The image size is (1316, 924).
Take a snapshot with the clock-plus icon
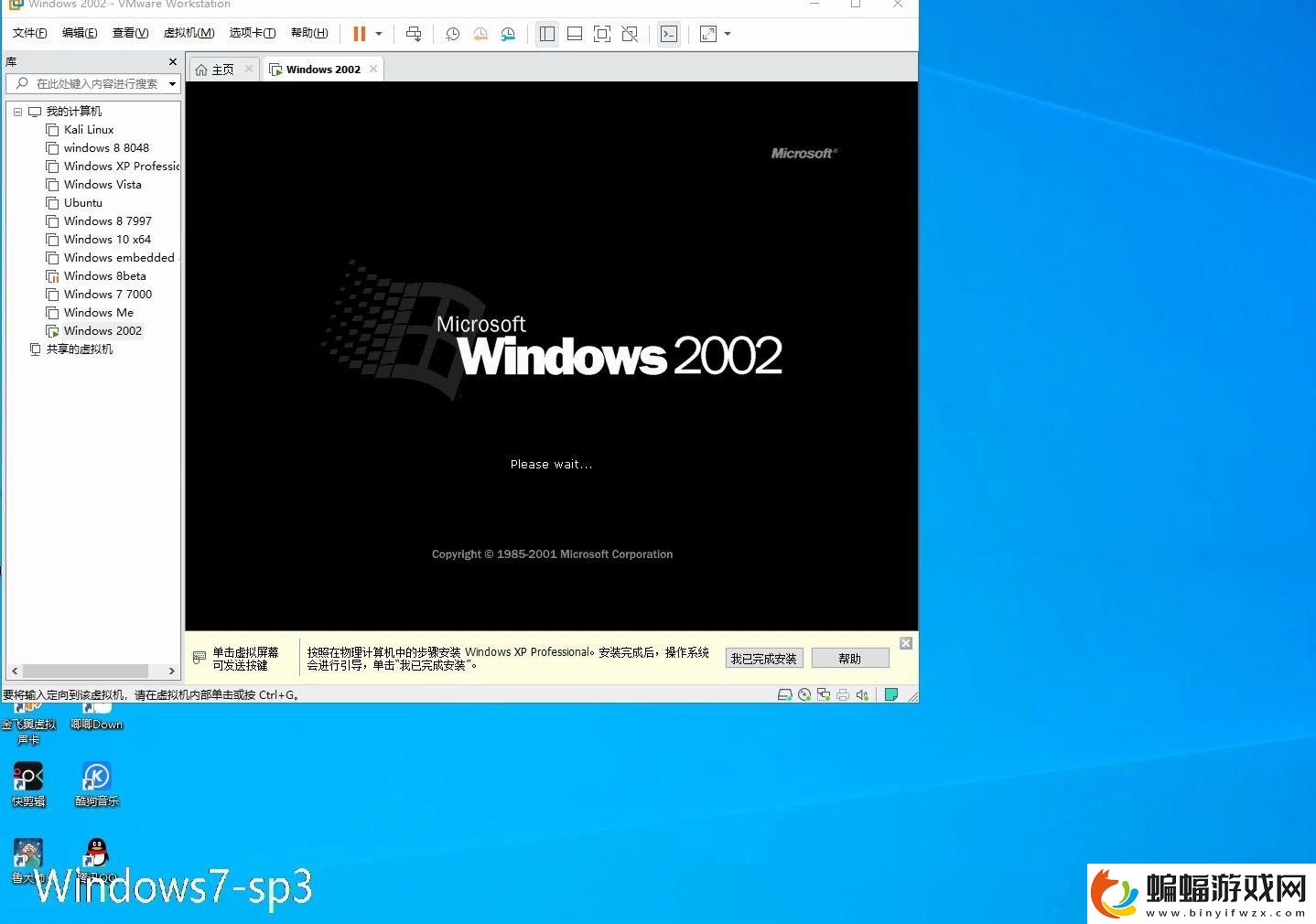pyautogui.click(x=452, y=34)
